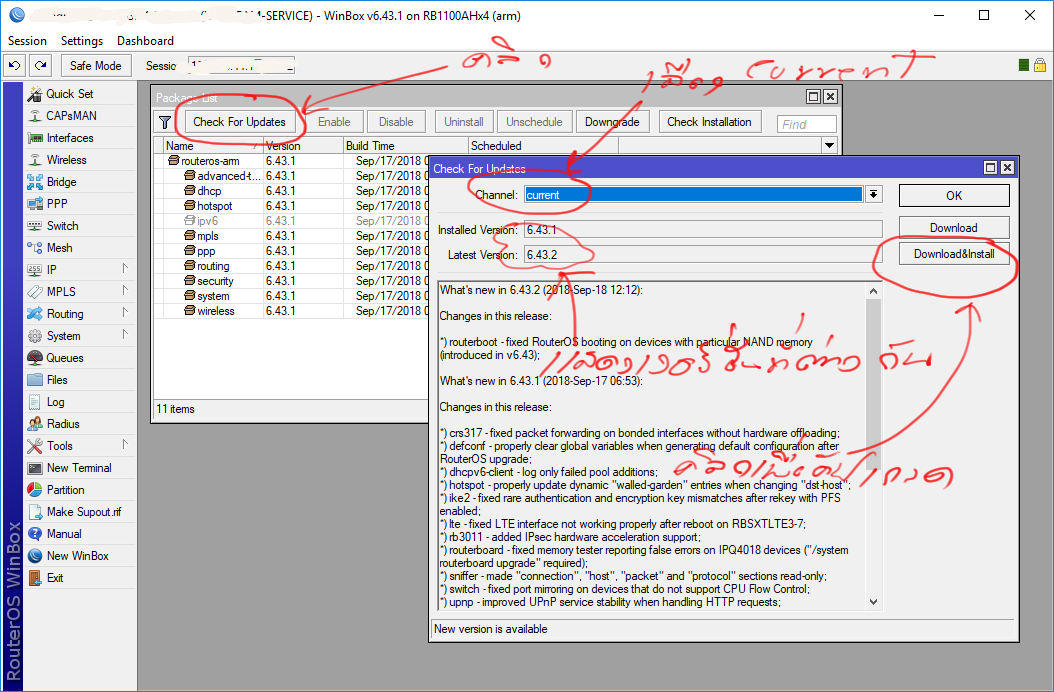Click the Undo arrow in the toolbar

pyautogui.click(x=15, y=65)
